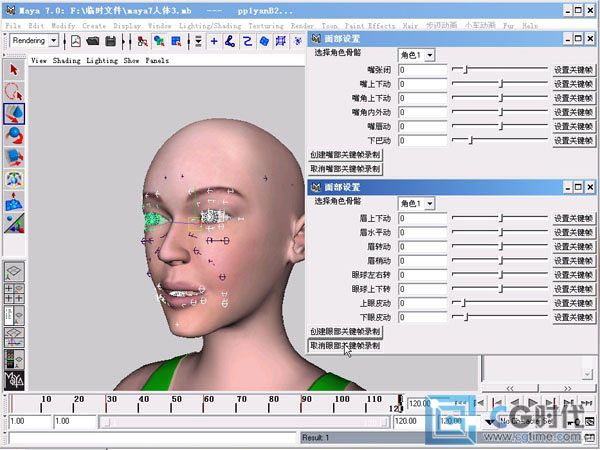
Task: Select by component type mode icon
Action: pos(176,41)
